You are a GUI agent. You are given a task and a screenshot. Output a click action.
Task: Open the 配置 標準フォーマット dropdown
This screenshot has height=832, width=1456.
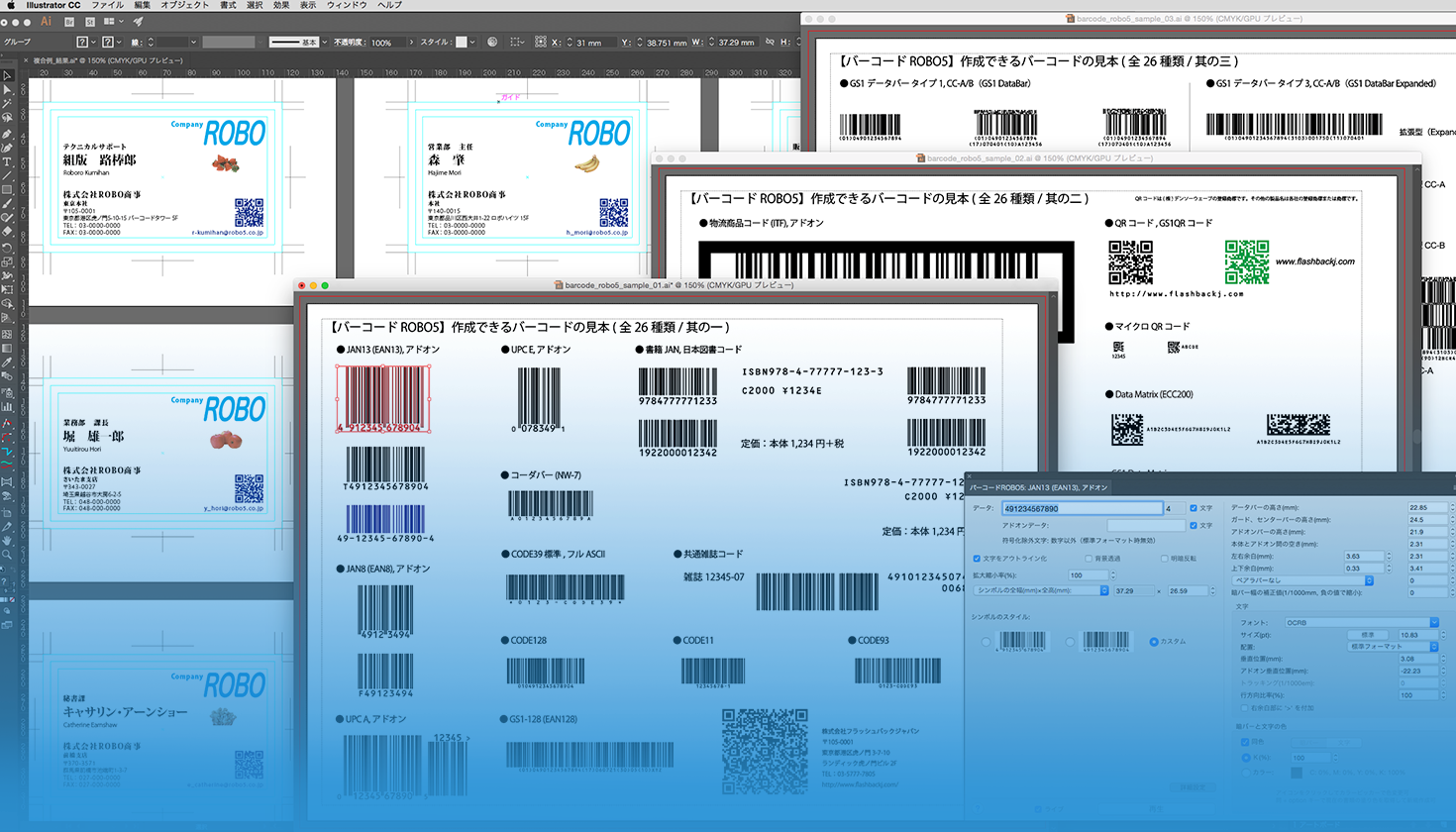(1393, 647)
